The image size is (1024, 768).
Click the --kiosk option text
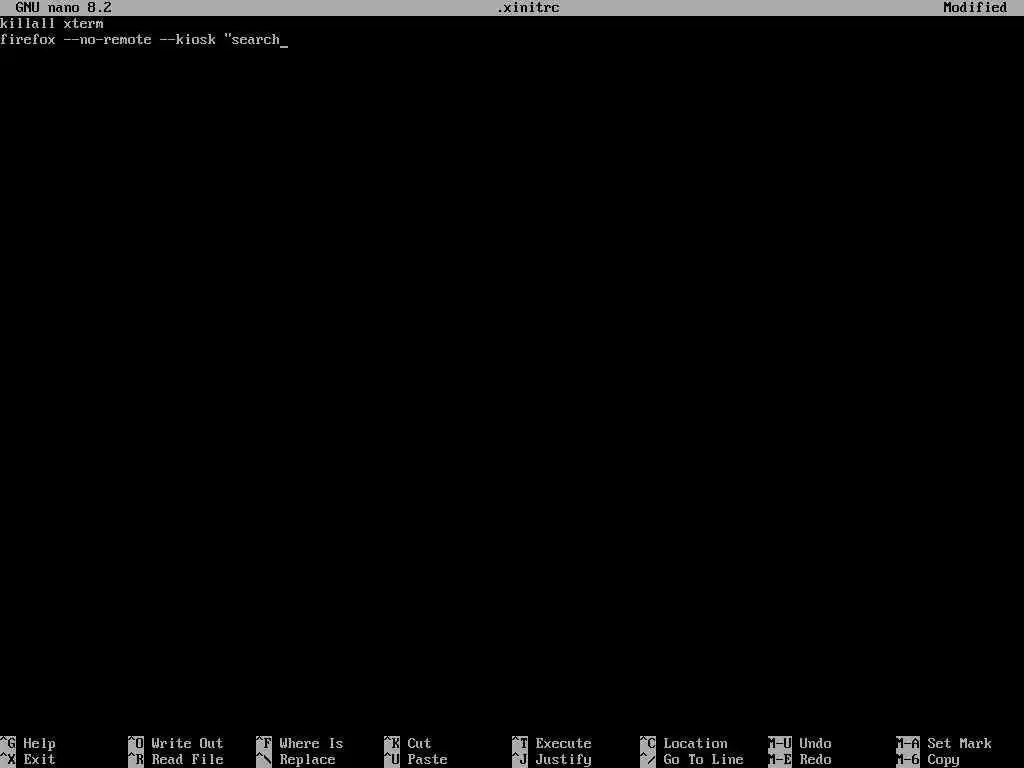pyautogui.click(x=187, y=40)
